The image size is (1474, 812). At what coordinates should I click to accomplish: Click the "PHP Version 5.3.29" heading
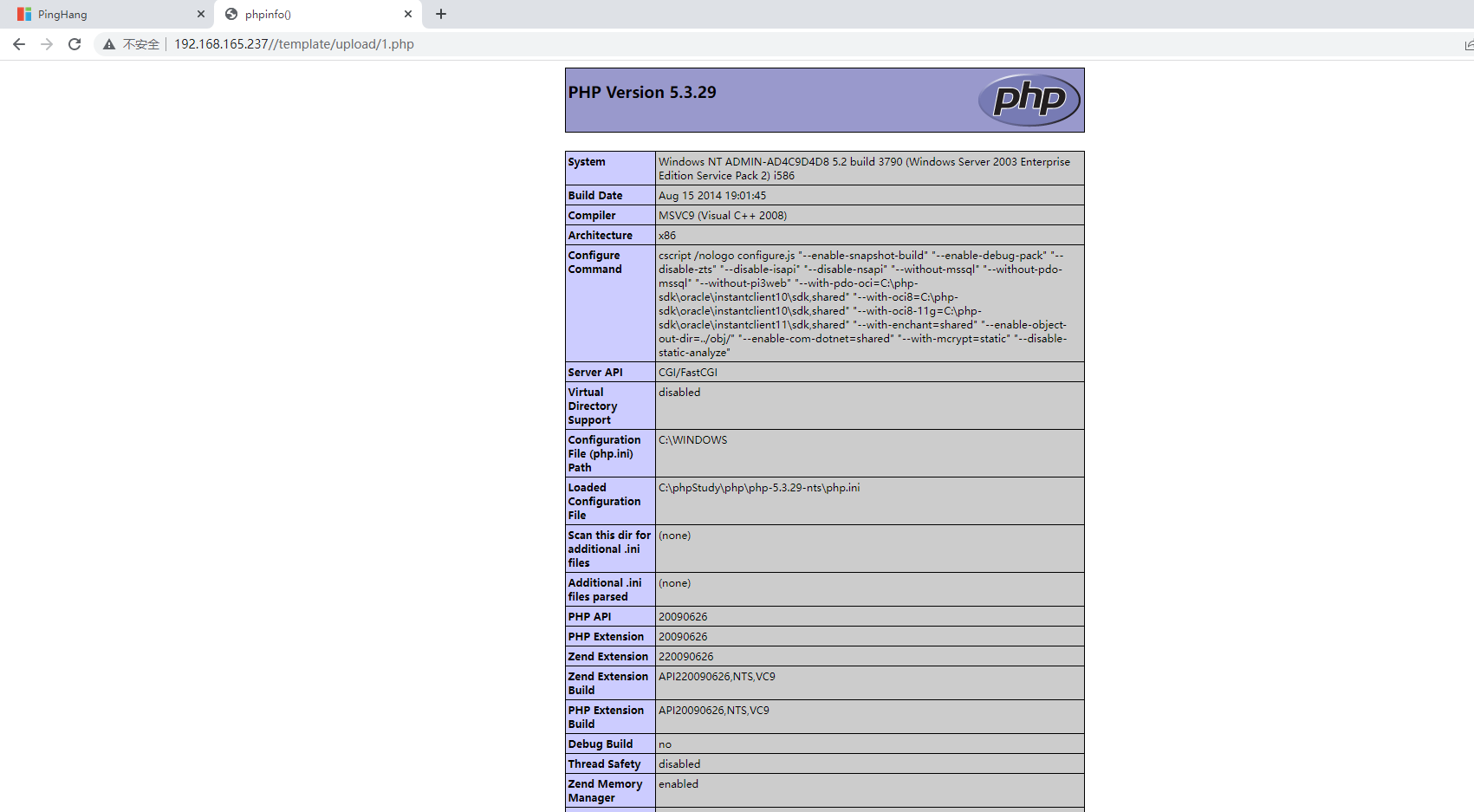click(x=642, y=93)
